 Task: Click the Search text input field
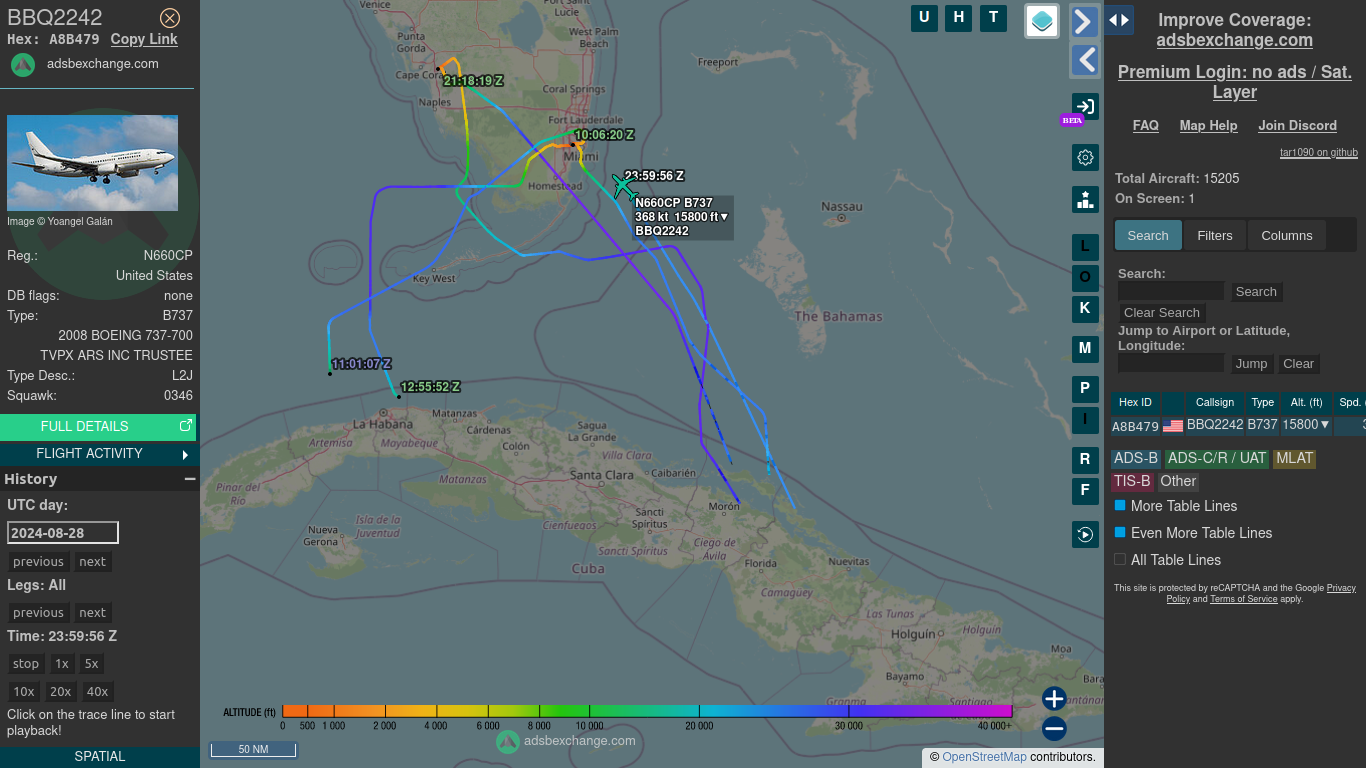(x=1171, y=292)
